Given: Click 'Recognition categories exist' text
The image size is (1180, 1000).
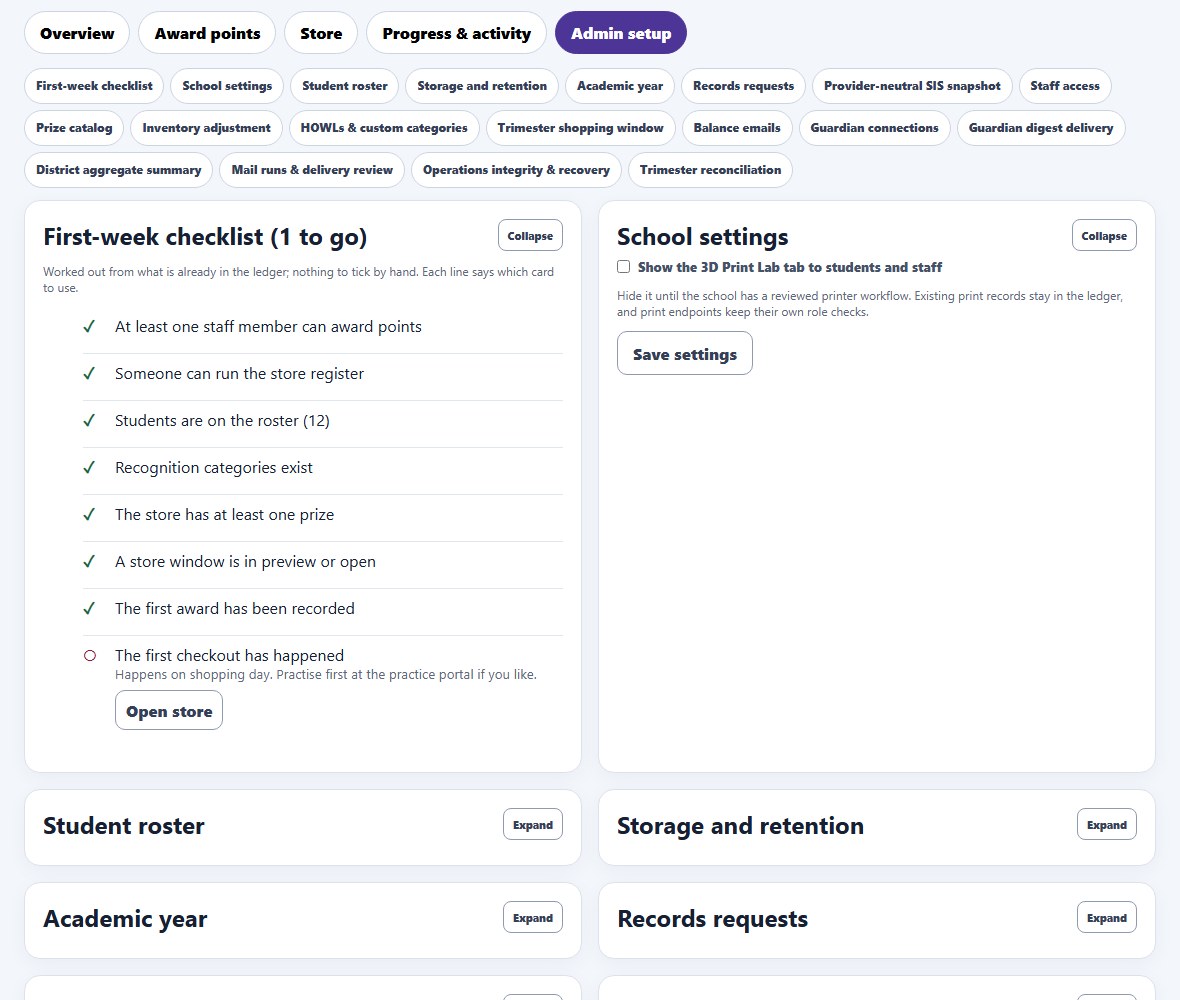Looking at the screenshot, I should point(214,467).
